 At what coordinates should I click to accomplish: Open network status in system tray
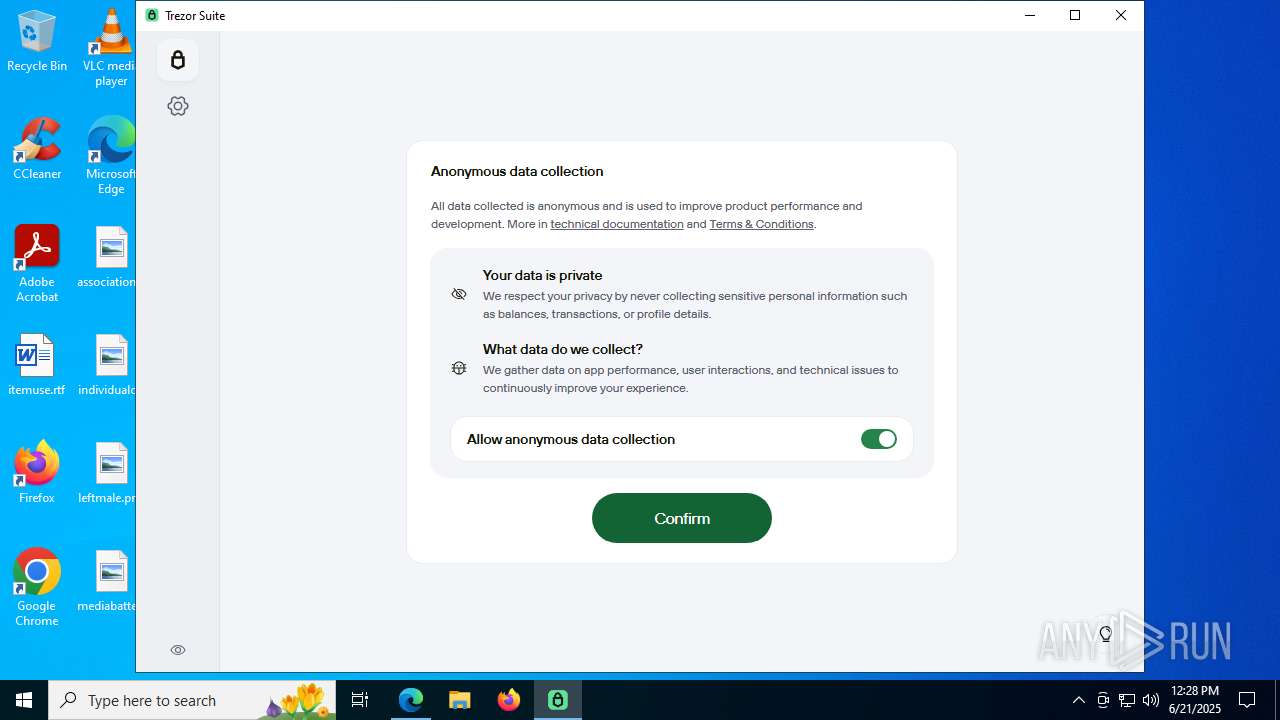pos(1127,700)
